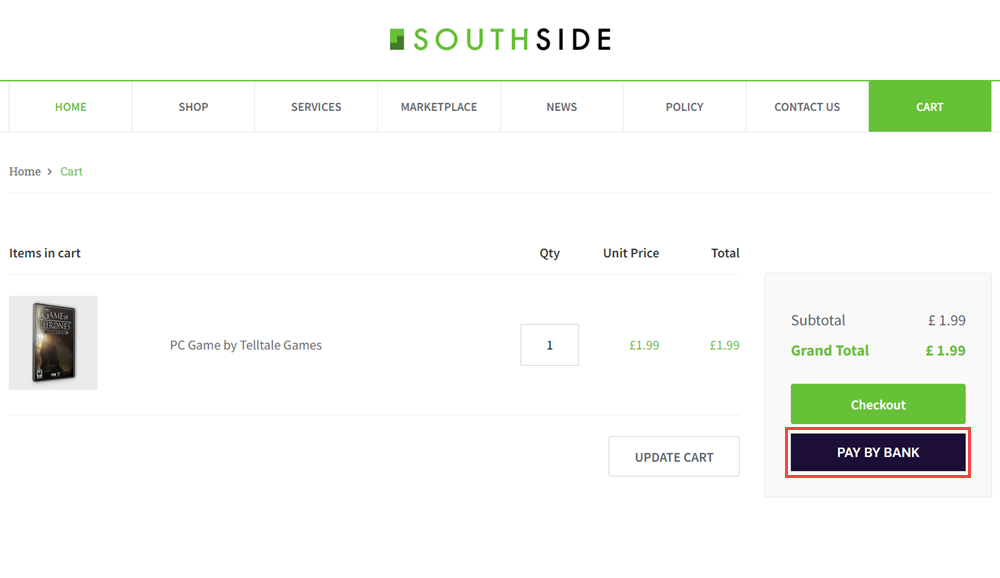Open the Services navigation tab
Screen dimensions: 1000x578
316,107
